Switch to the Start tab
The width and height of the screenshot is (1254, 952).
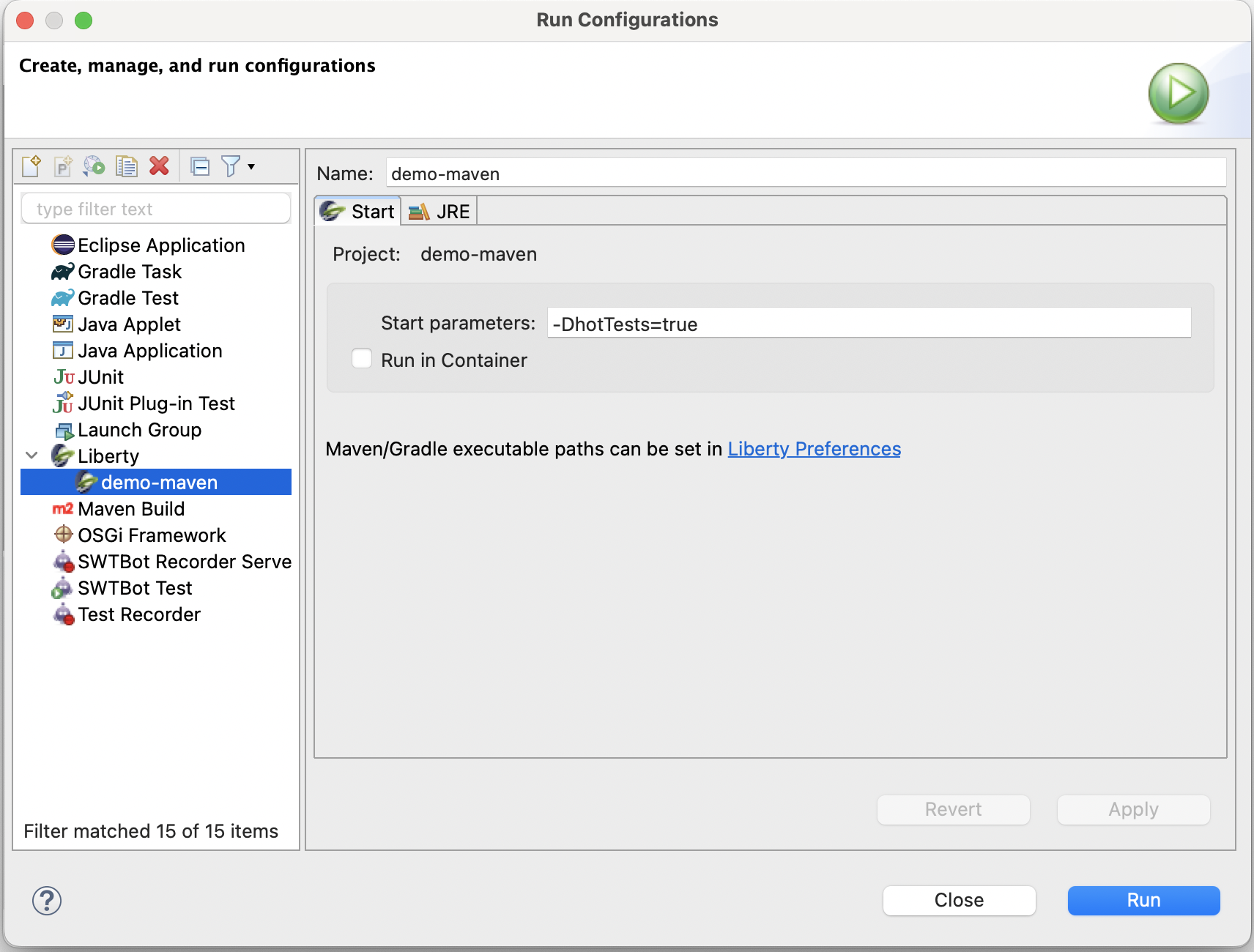click(x=357, y=212)
